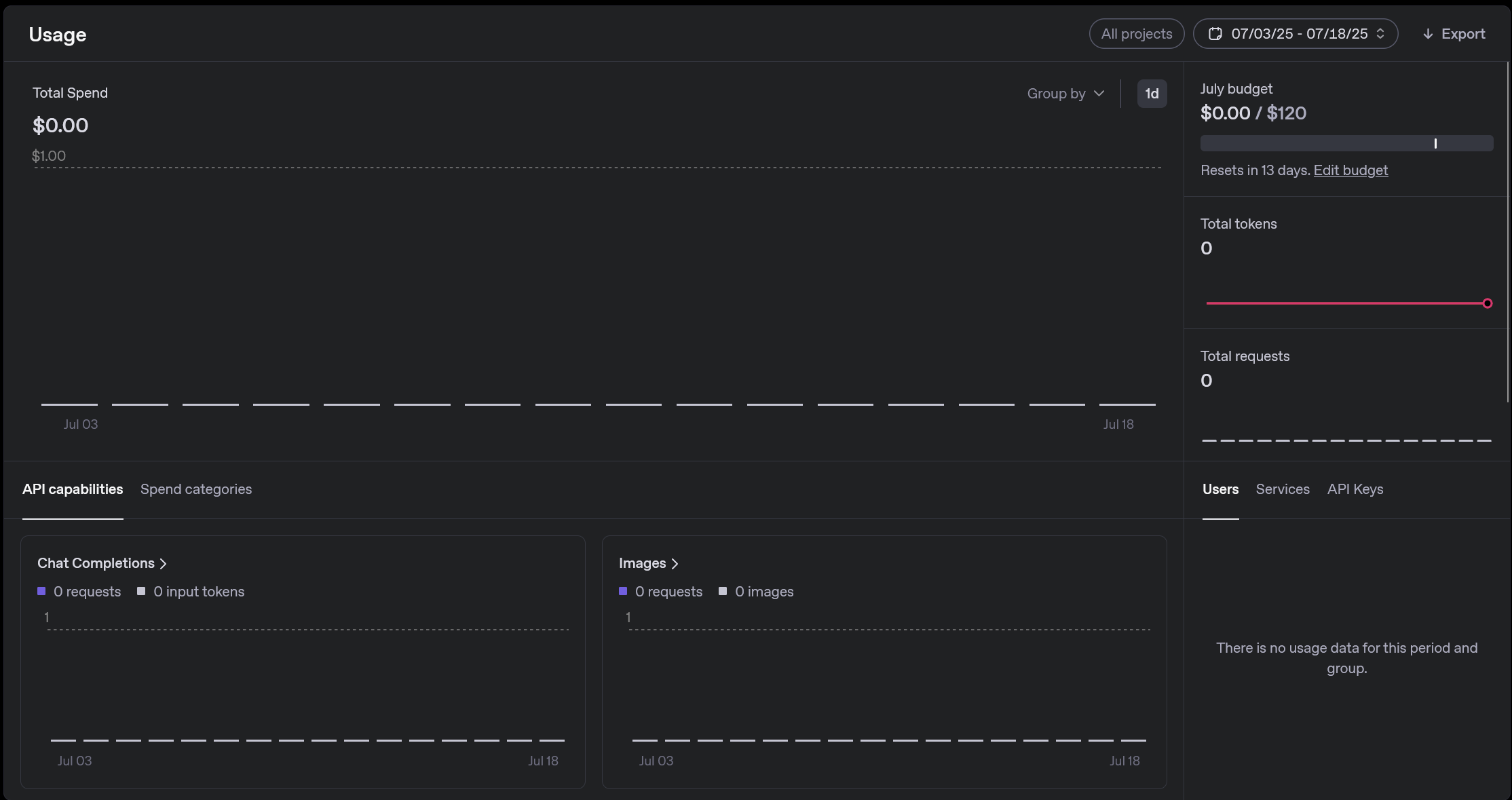Viewport: 1512px width, 800px height.
Task: Click Jul 18 label in Chat Completions chart
Action: (544, 761)
